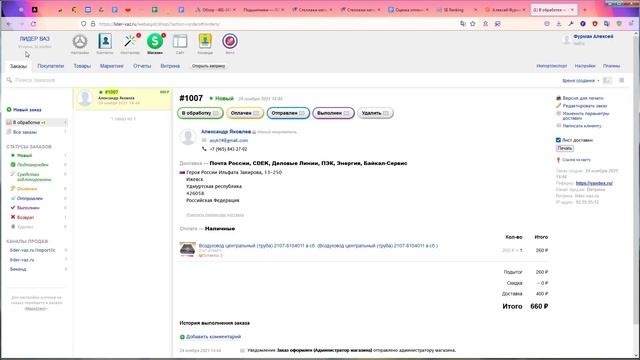Image resolution: width=640 pixels, height=360 pixels.
Task: Open the Маркетинг tab
Action: tap(111, 66)
